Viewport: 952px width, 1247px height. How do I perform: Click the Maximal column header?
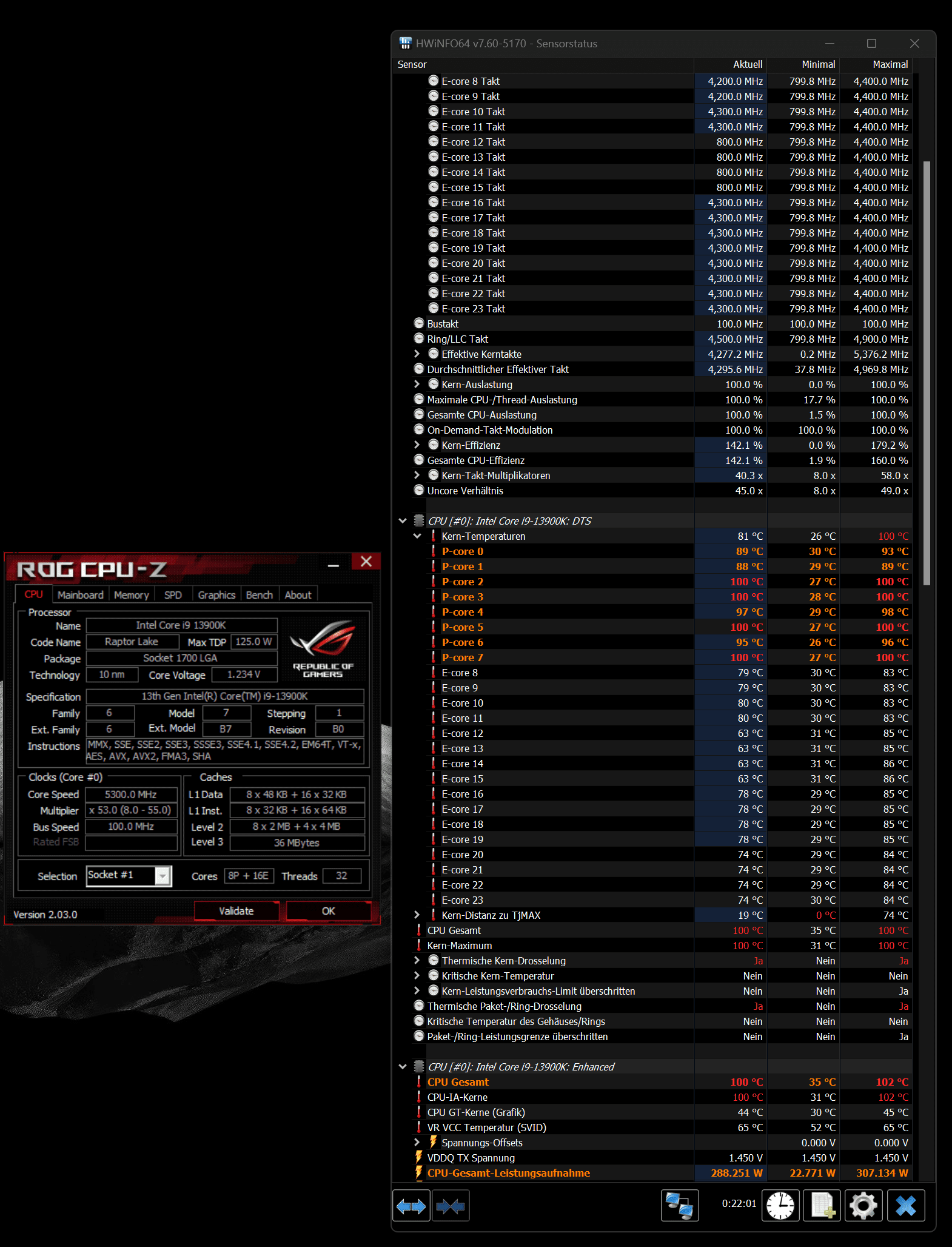point(876,64)
